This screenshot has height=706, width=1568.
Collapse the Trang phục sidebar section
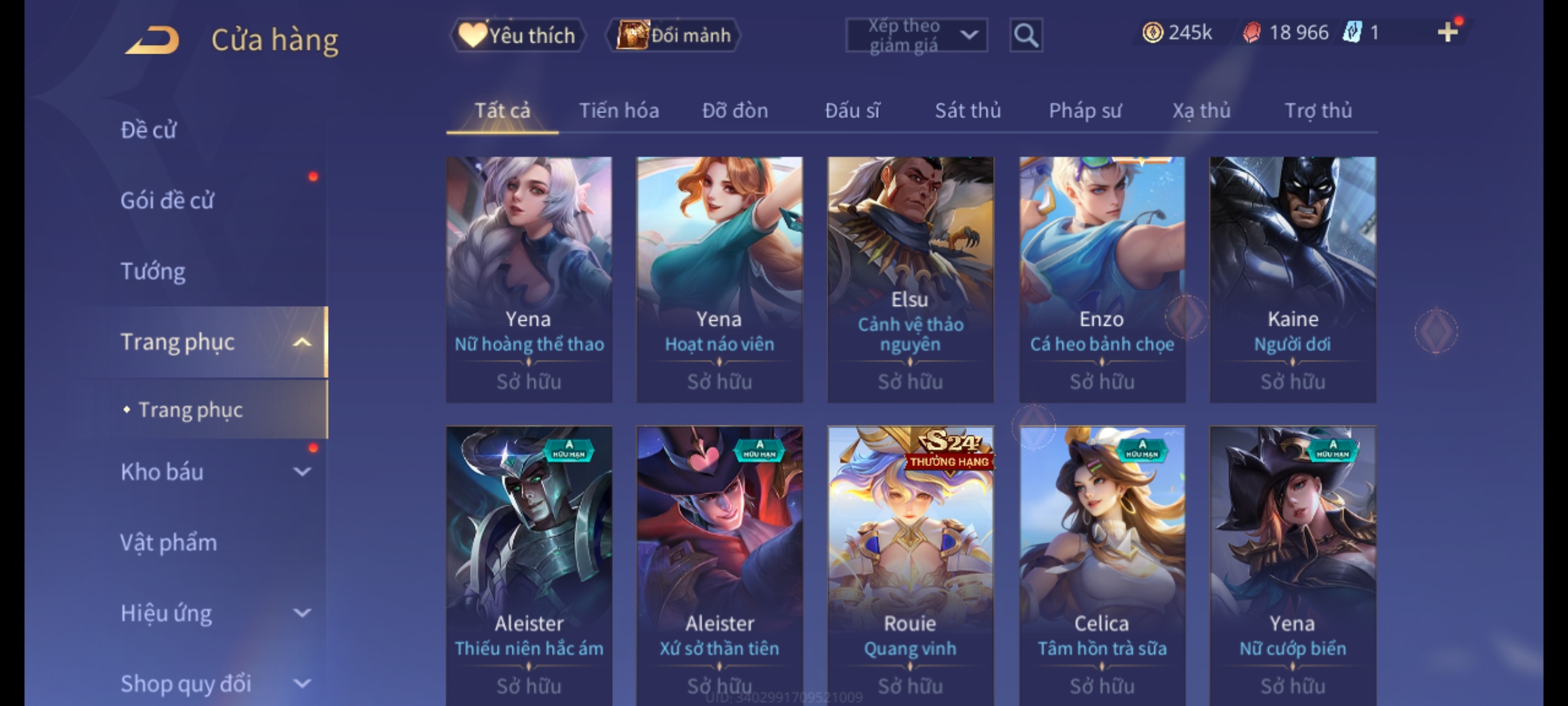click(x=302, y=342)
